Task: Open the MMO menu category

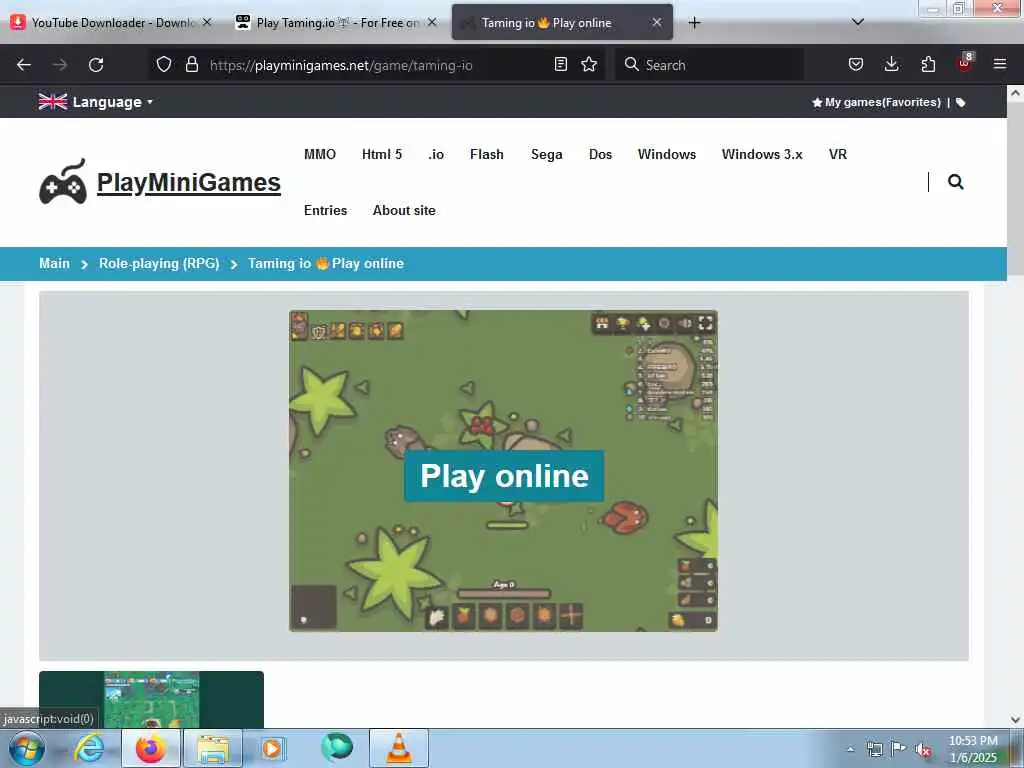Action: point(320,154)
